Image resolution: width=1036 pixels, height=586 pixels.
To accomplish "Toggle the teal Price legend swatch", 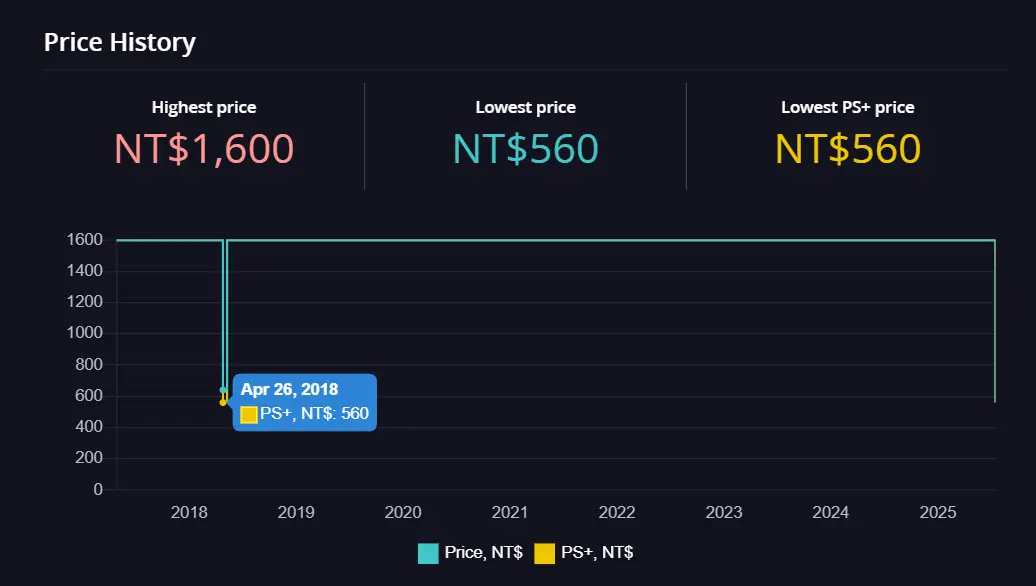I will (428, 553).
